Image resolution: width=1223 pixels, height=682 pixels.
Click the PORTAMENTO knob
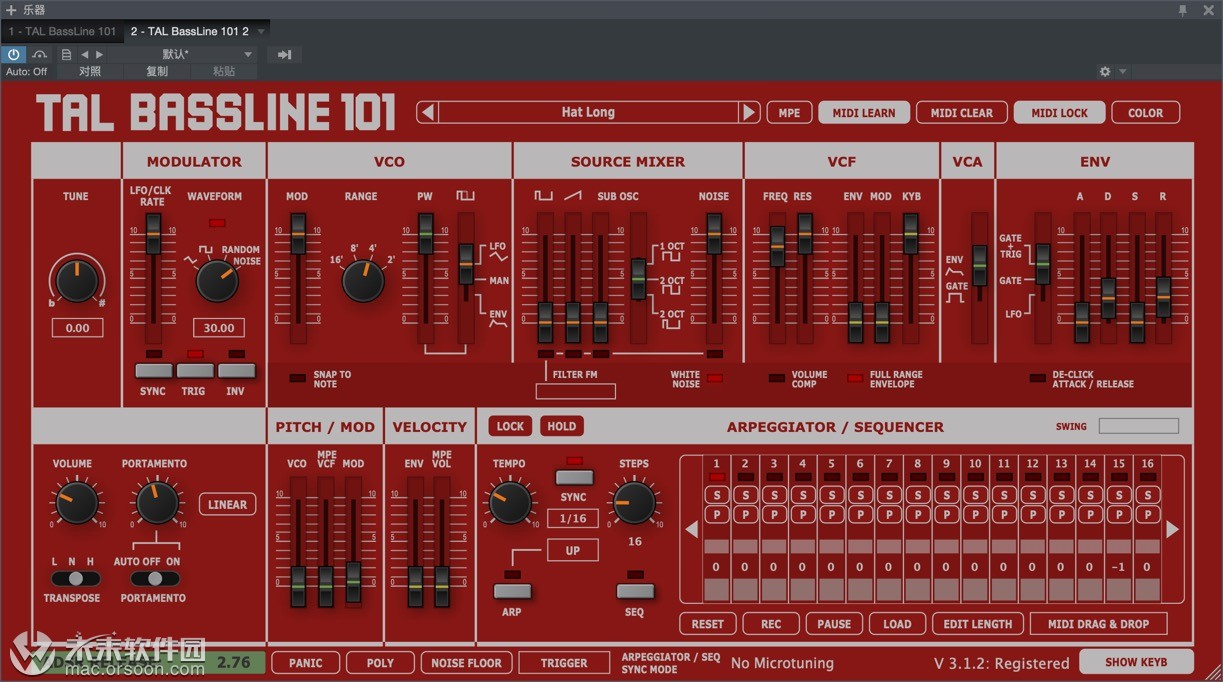point(157,502)
